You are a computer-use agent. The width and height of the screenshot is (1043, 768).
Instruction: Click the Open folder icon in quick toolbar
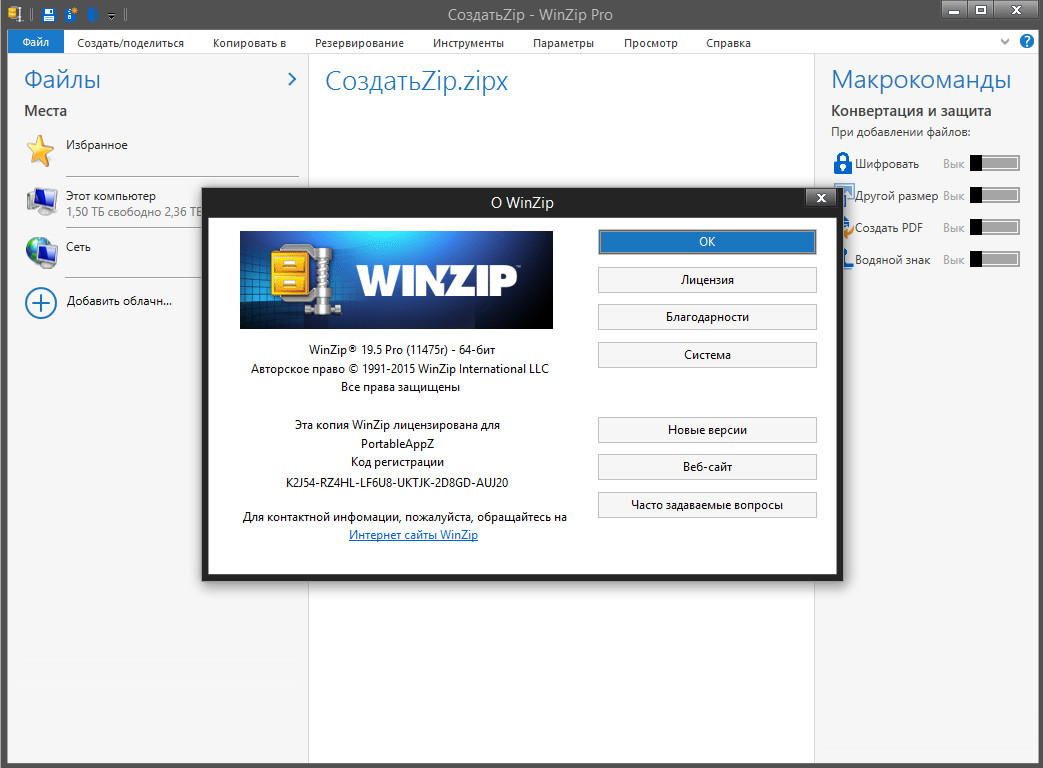coord(92,14)
